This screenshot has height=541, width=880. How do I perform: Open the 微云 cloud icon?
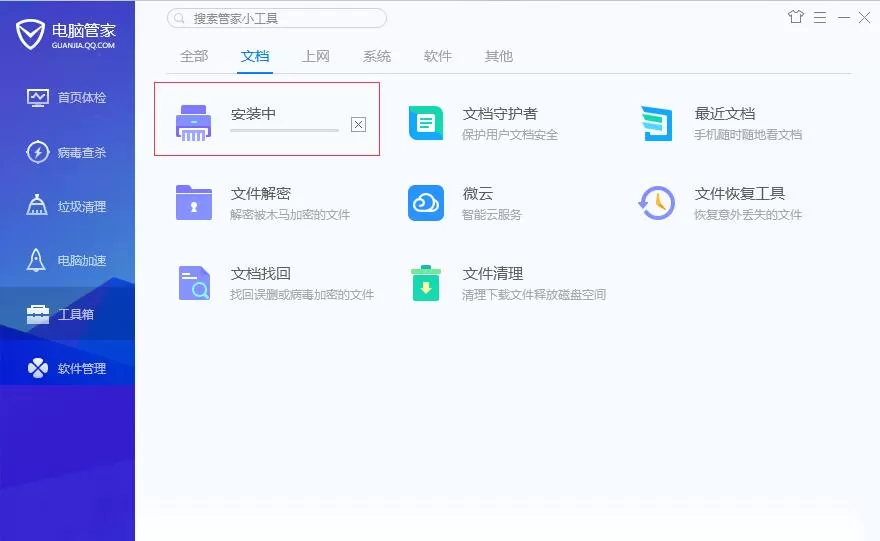point(425,203)
